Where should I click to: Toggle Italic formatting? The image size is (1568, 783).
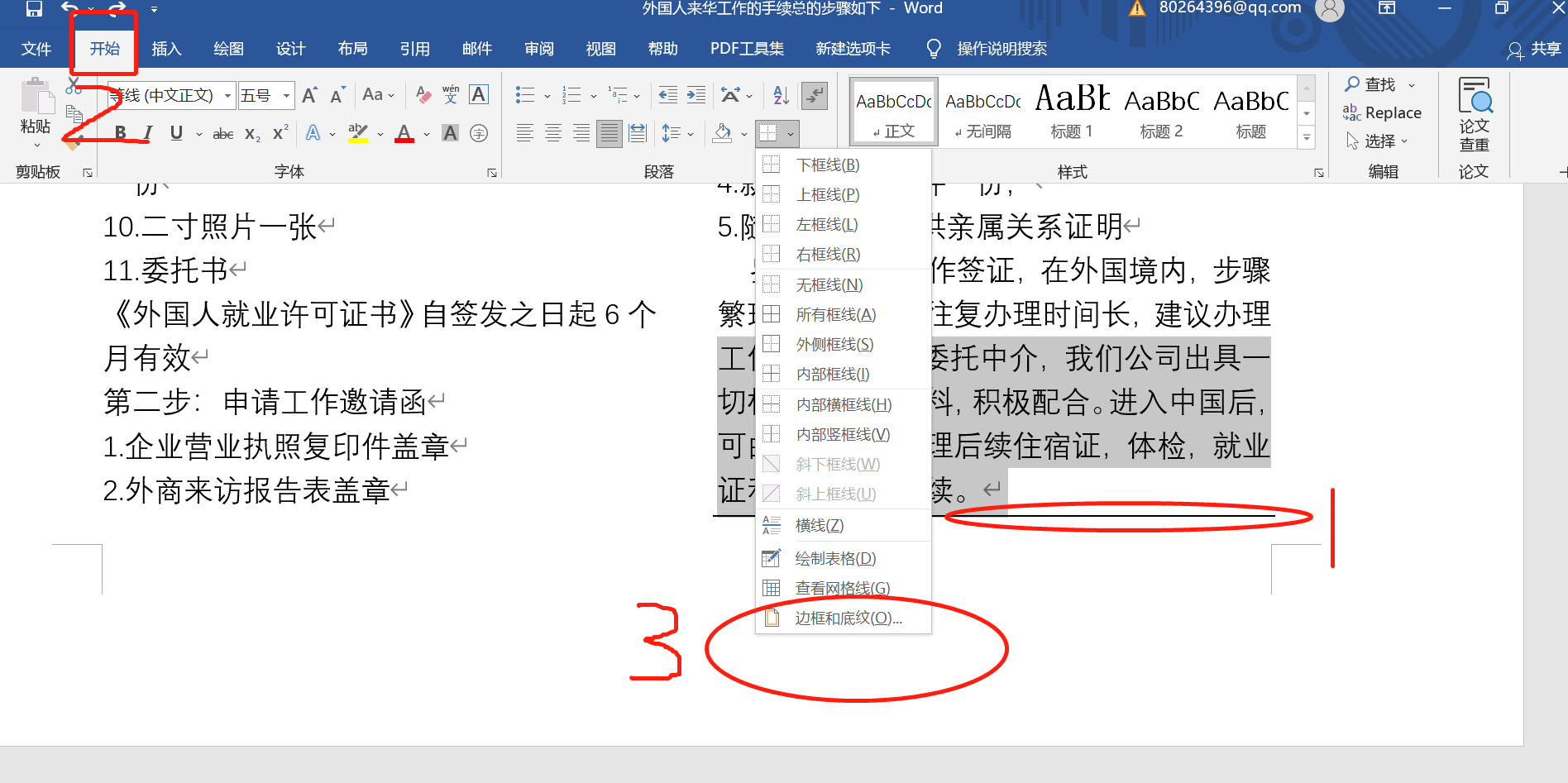click(148, 132)
